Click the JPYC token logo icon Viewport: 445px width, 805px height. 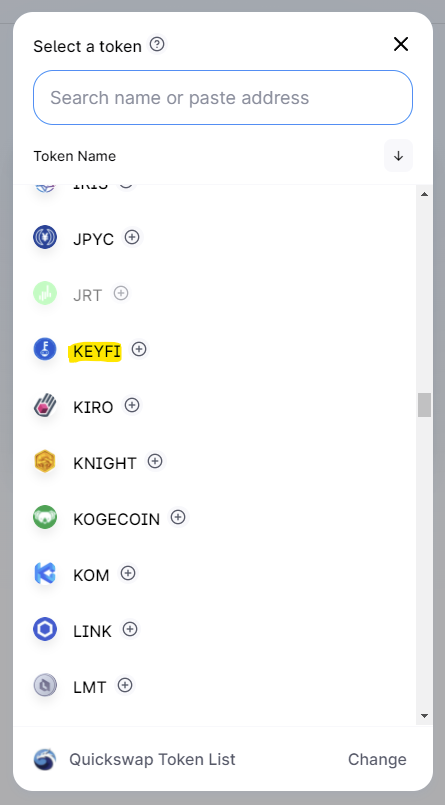45,238
